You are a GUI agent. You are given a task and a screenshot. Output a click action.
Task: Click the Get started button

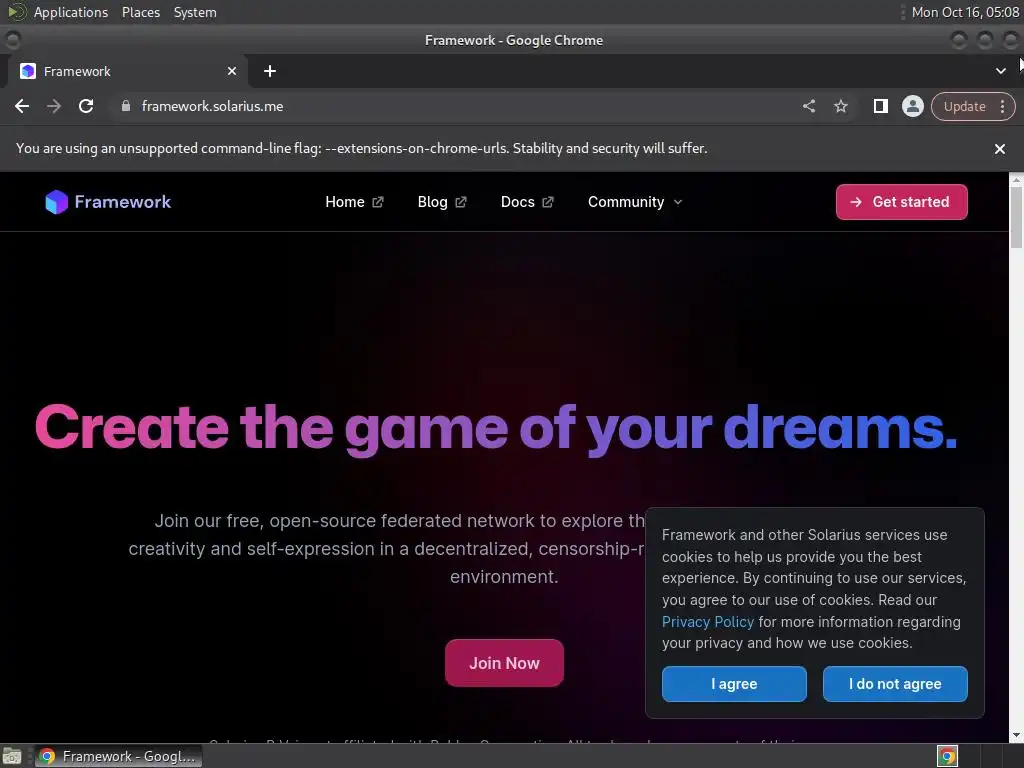point(901,202)
